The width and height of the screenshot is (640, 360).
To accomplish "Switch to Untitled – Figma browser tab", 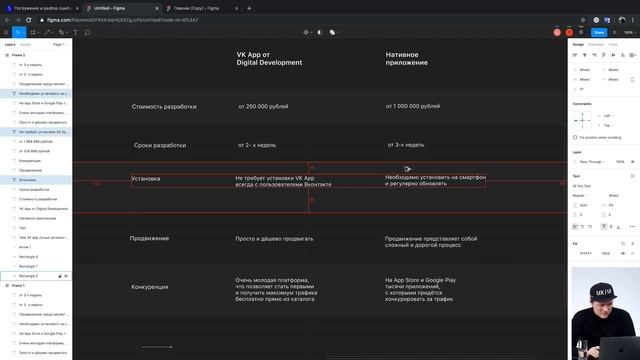I will [x=122, y=8].
